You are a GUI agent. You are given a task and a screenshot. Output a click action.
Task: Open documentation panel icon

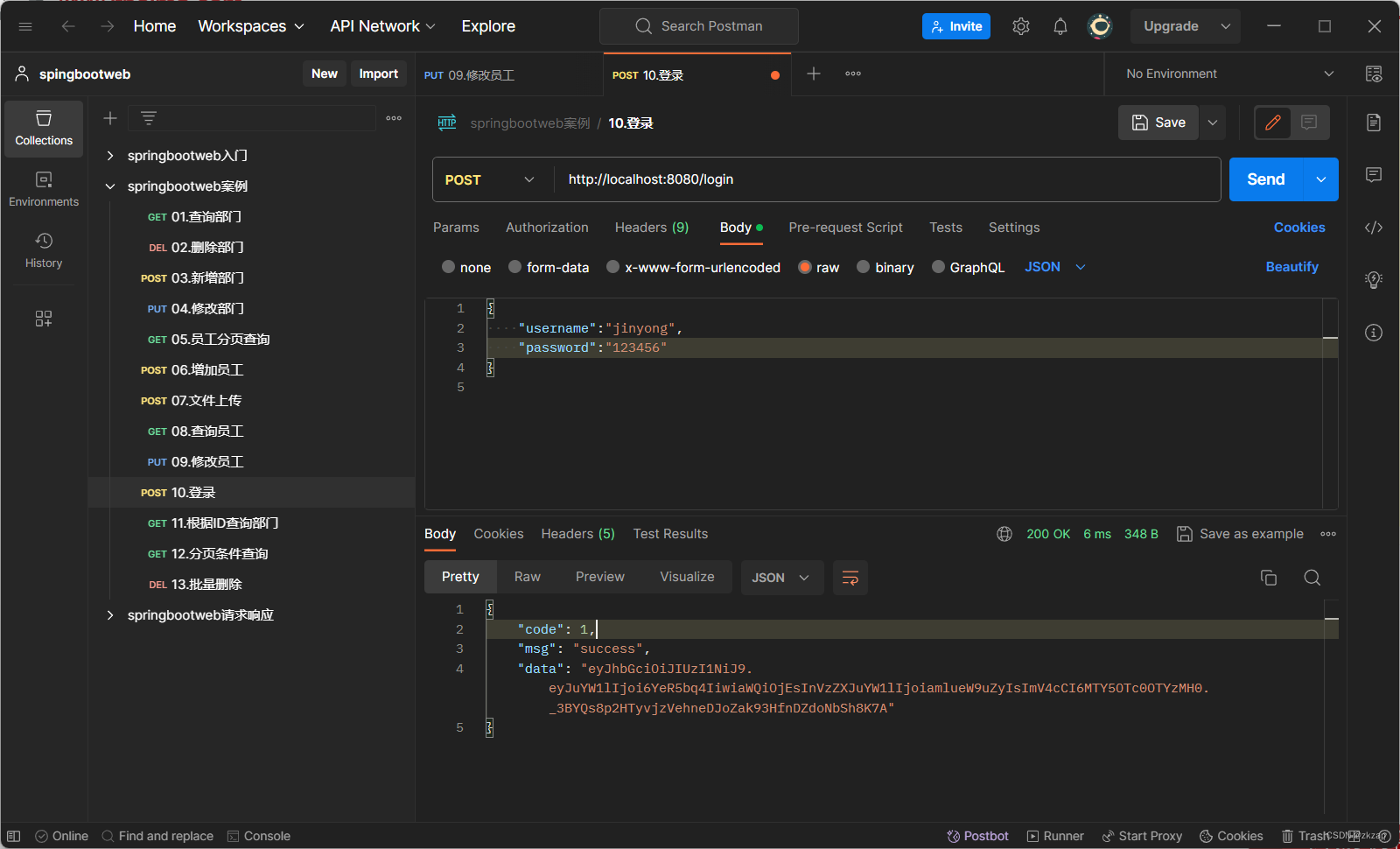click(x=1374, y=123)
